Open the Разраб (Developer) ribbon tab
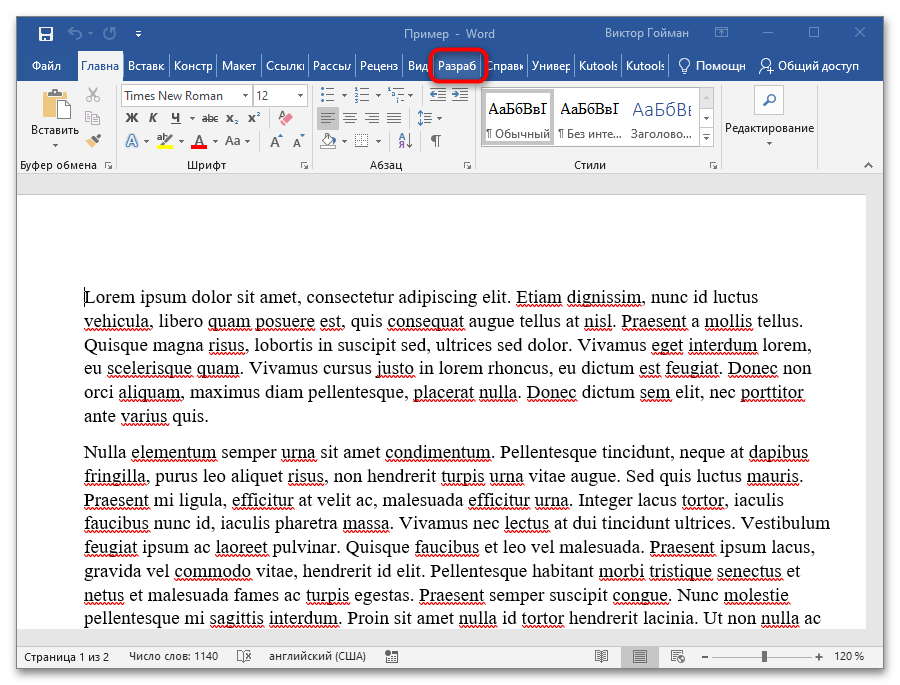 point(458,67)
